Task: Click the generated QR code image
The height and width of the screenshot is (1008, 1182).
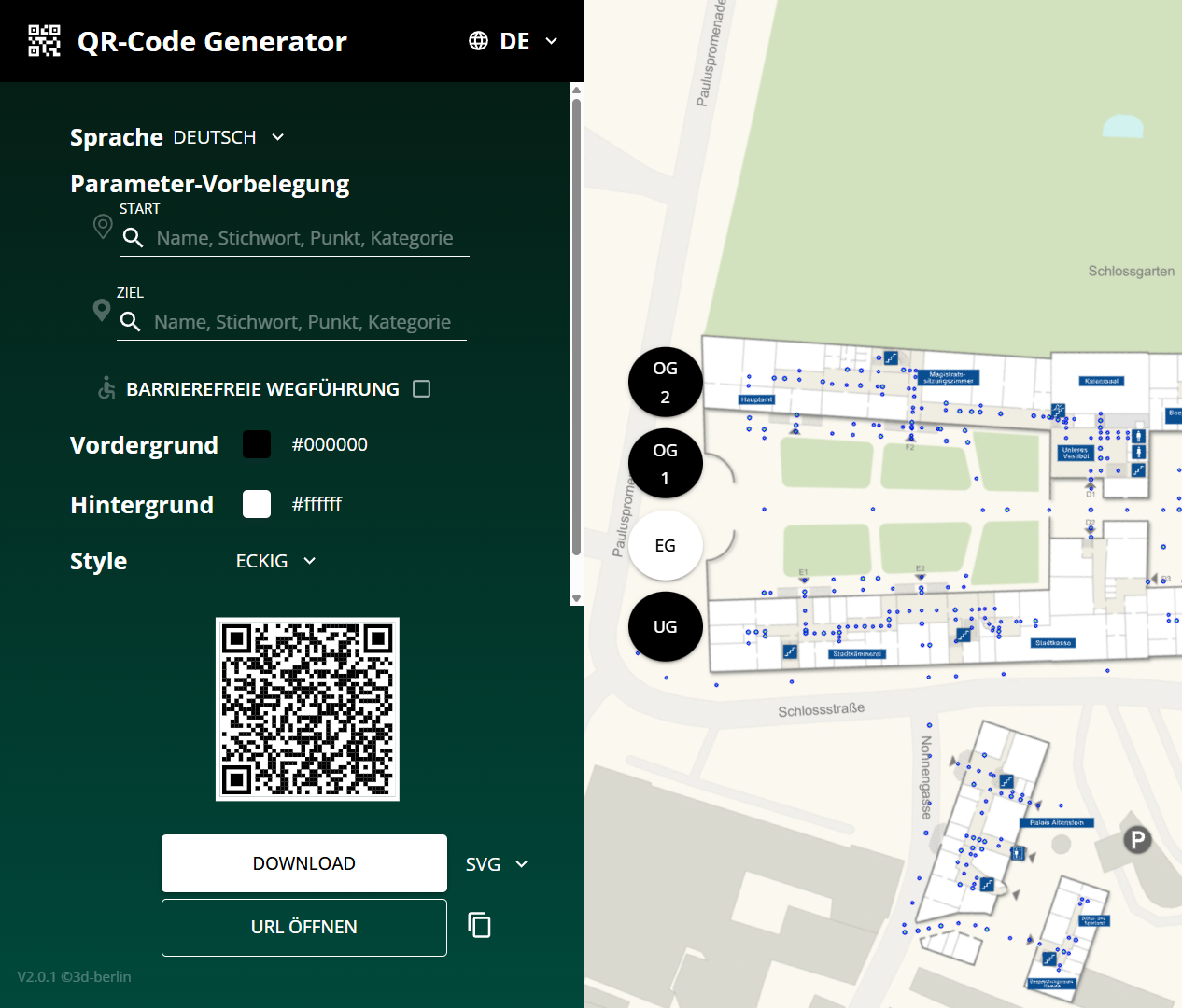Action: tap(307, 709)
